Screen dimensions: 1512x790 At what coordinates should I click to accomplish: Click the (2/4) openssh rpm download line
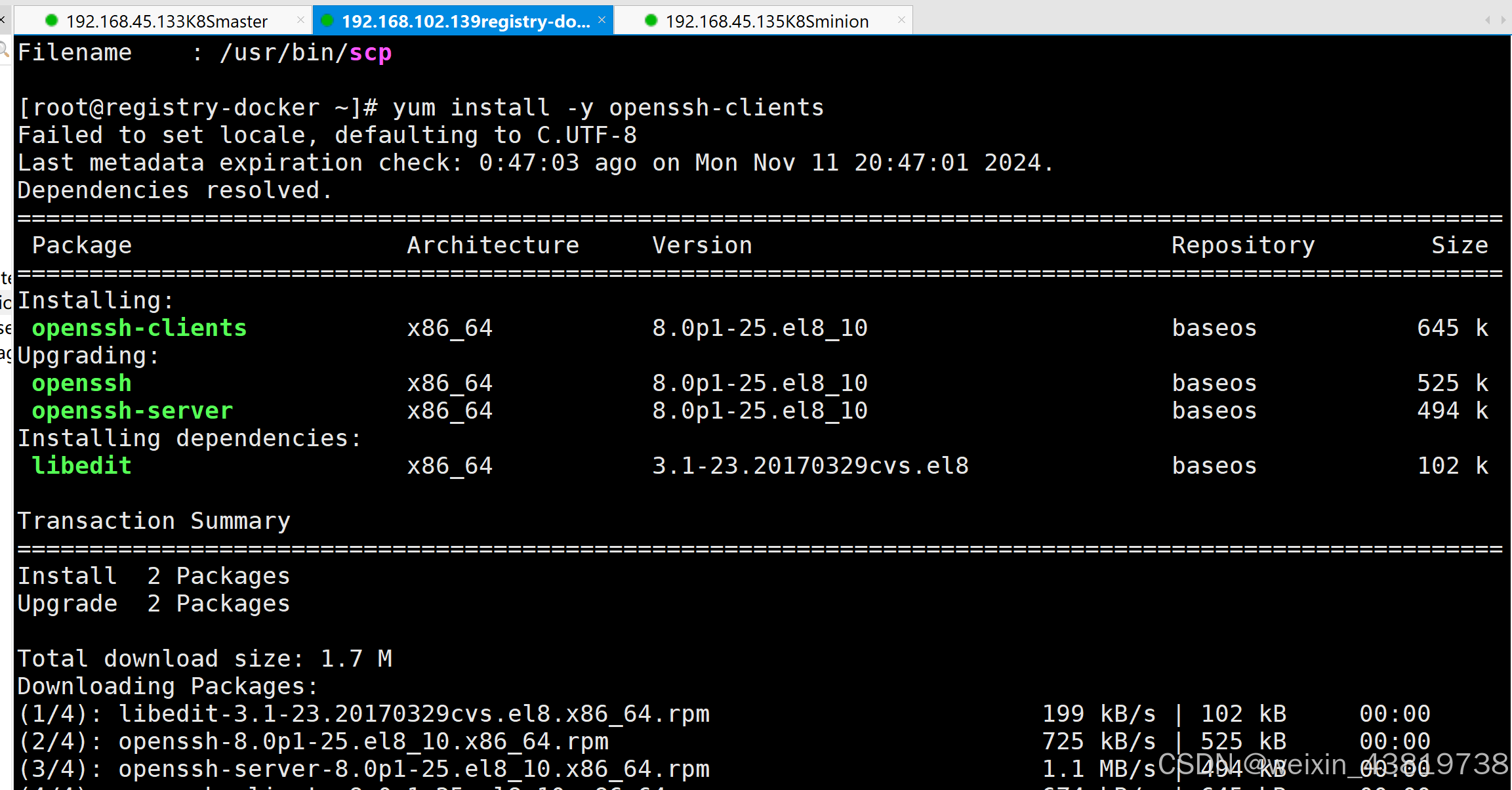724,741
